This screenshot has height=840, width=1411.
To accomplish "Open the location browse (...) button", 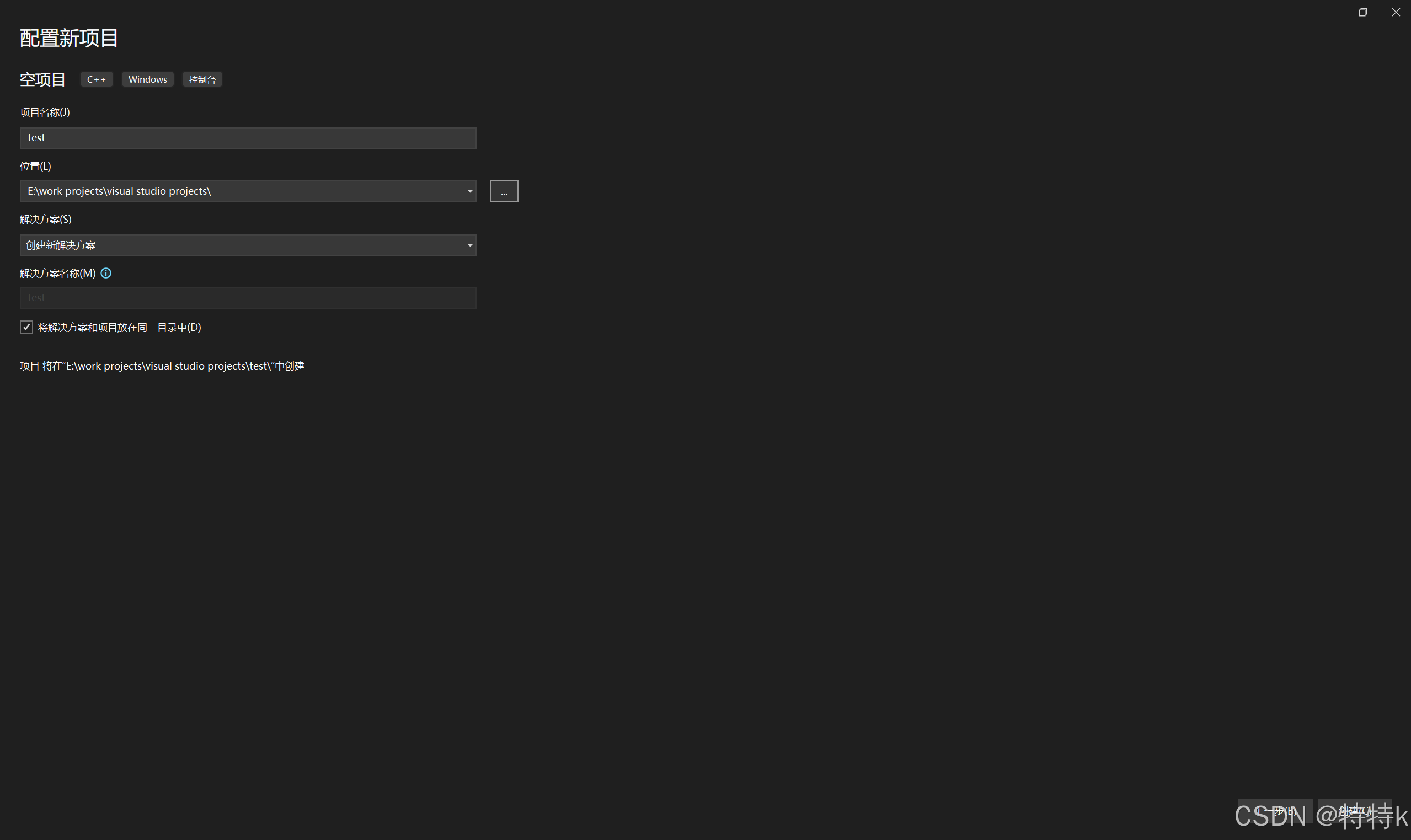I will (504, 191).
